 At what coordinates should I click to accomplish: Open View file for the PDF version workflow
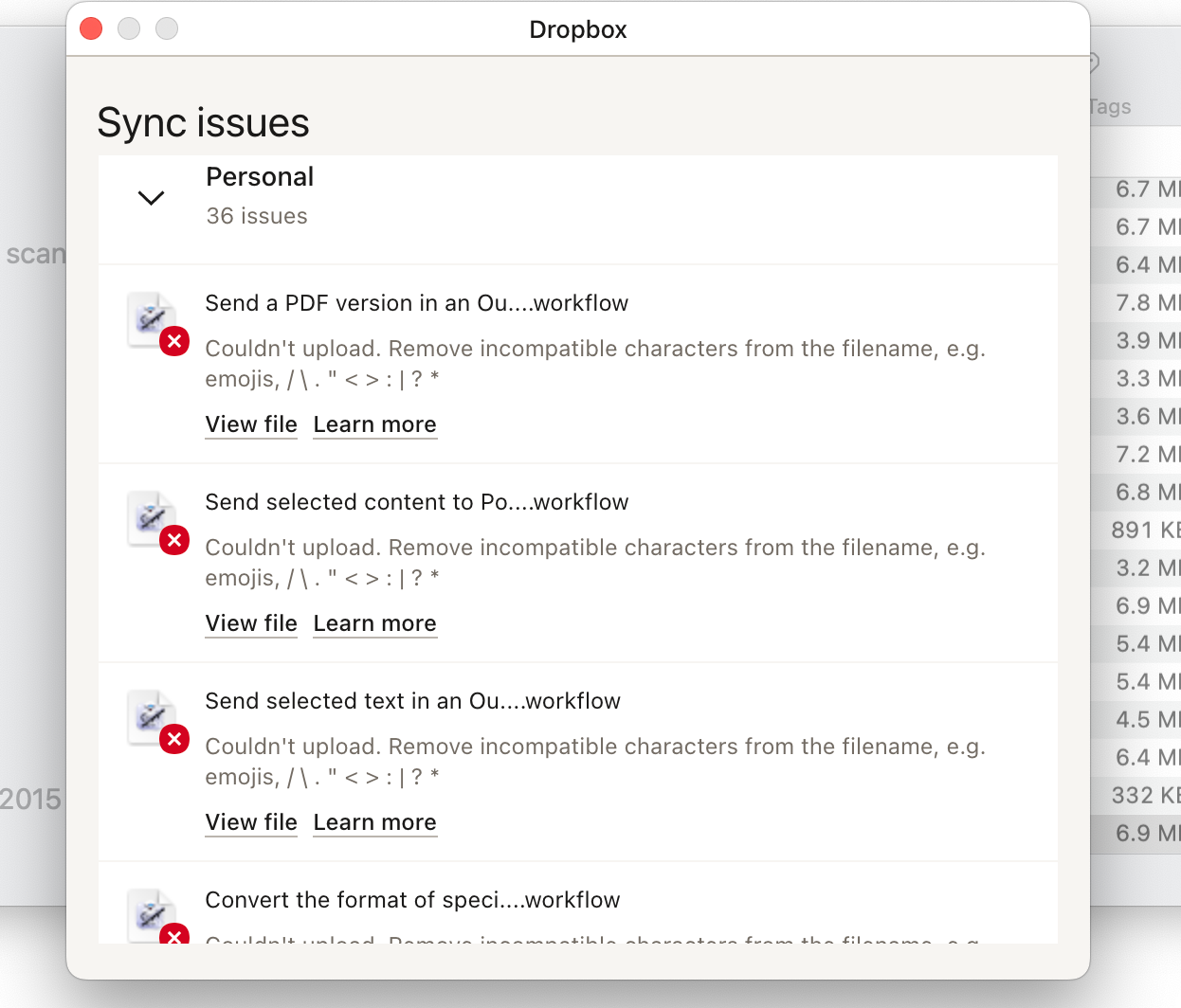(x=250, y=424)
